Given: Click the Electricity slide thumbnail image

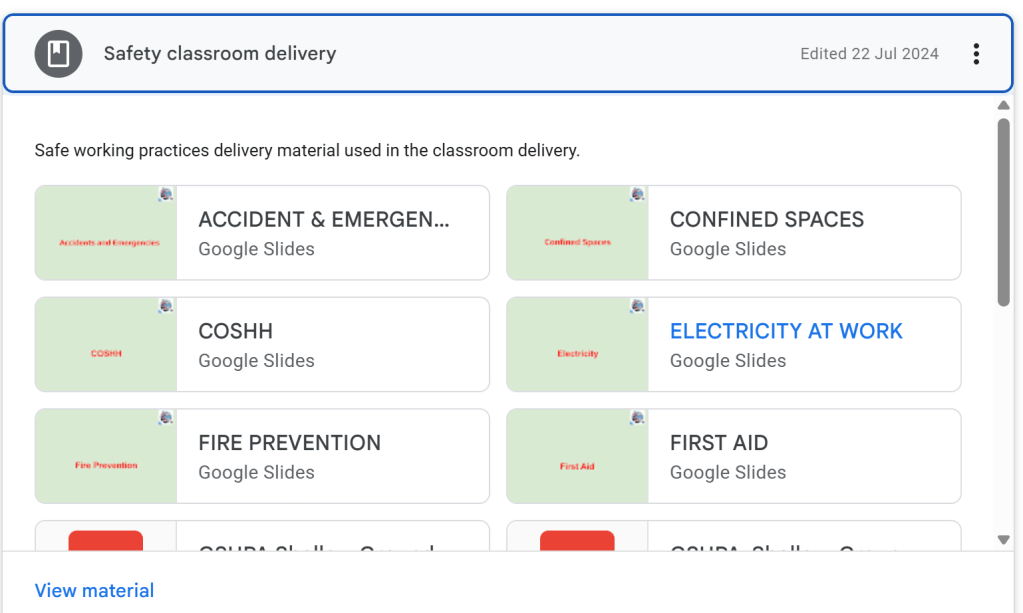Looking at the screenshot, I should (578, 345).
